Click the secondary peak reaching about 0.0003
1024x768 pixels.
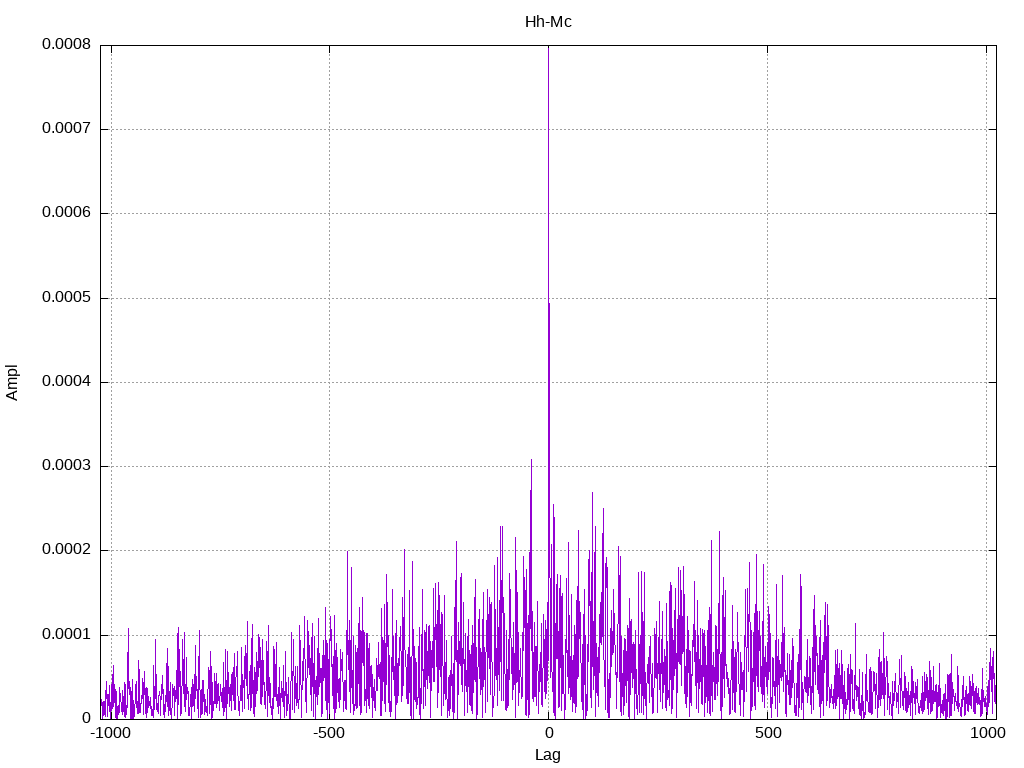point(531,462)
